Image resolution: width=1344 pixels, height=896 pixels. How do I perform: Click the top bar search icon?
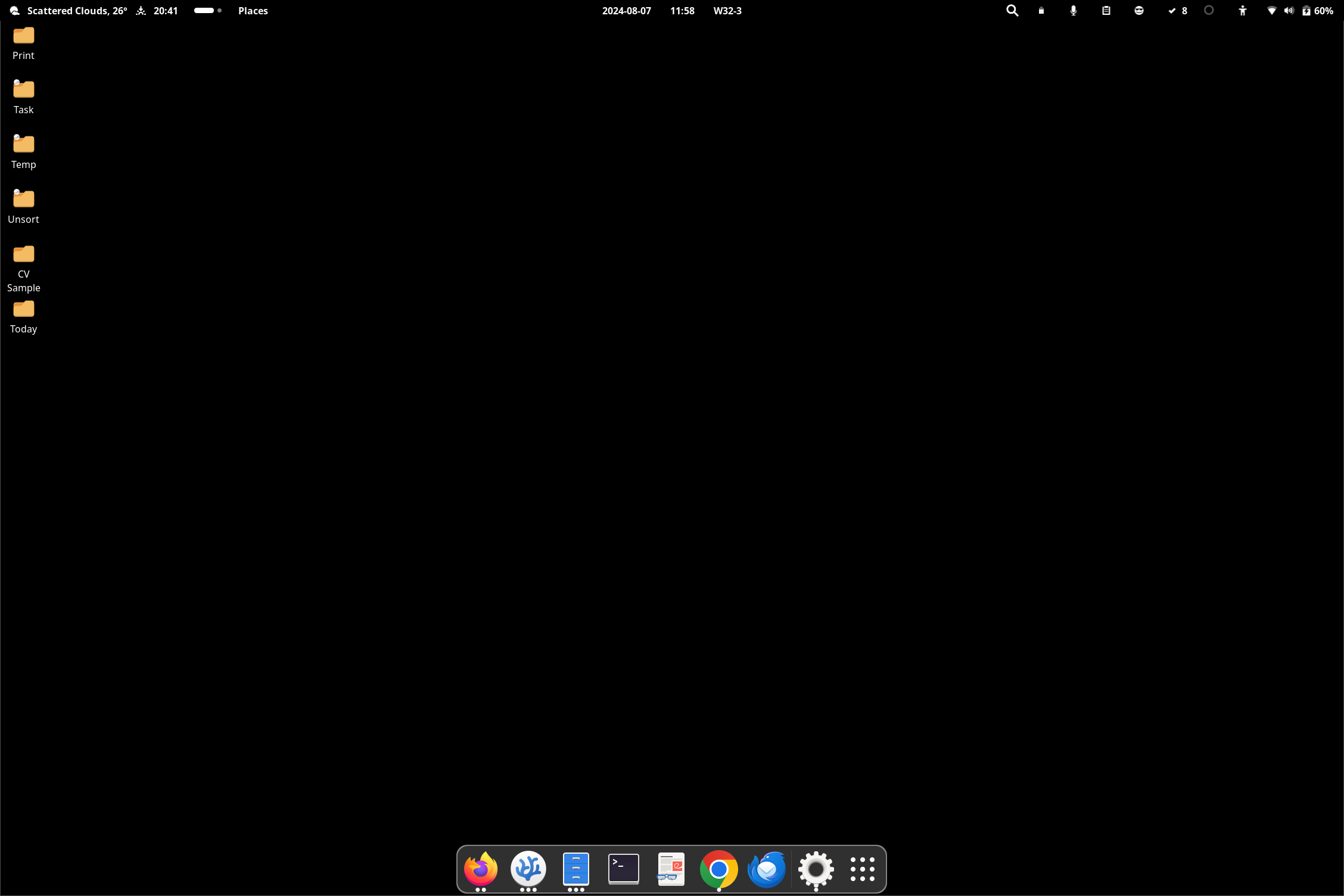coord(1012,11)
